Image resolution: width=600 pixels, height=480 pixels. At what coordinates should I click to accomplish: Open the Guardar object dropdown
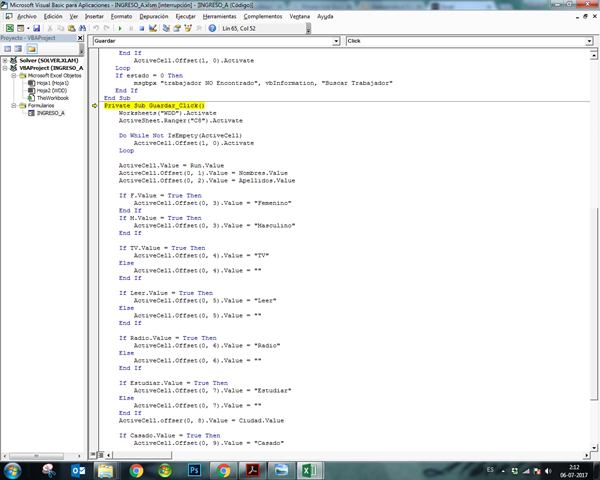click(335, 41)
